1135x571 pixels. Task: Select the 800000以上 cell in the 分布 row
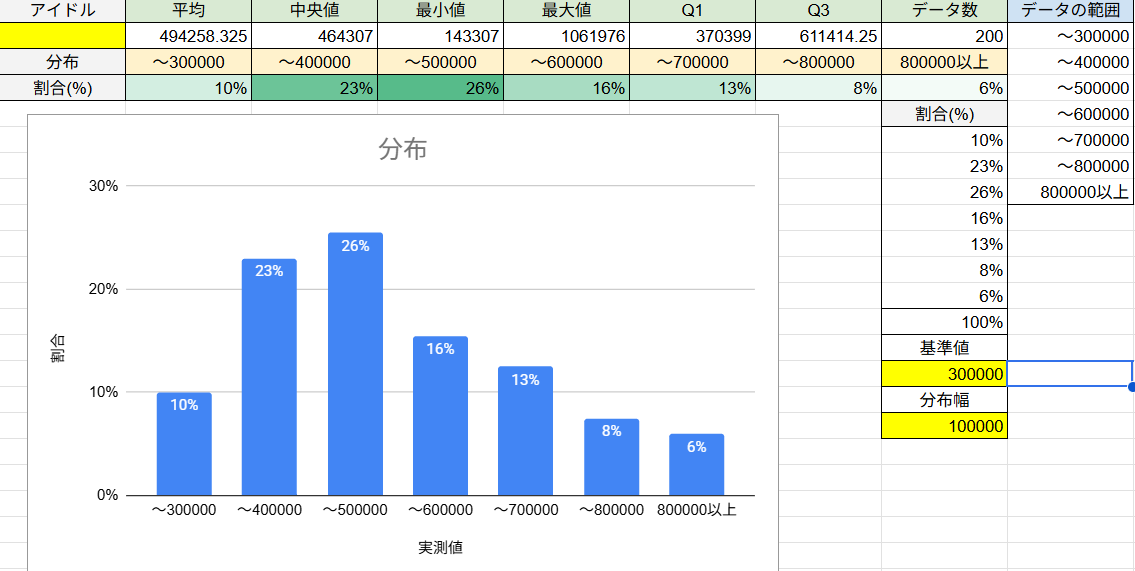(945, 62)
